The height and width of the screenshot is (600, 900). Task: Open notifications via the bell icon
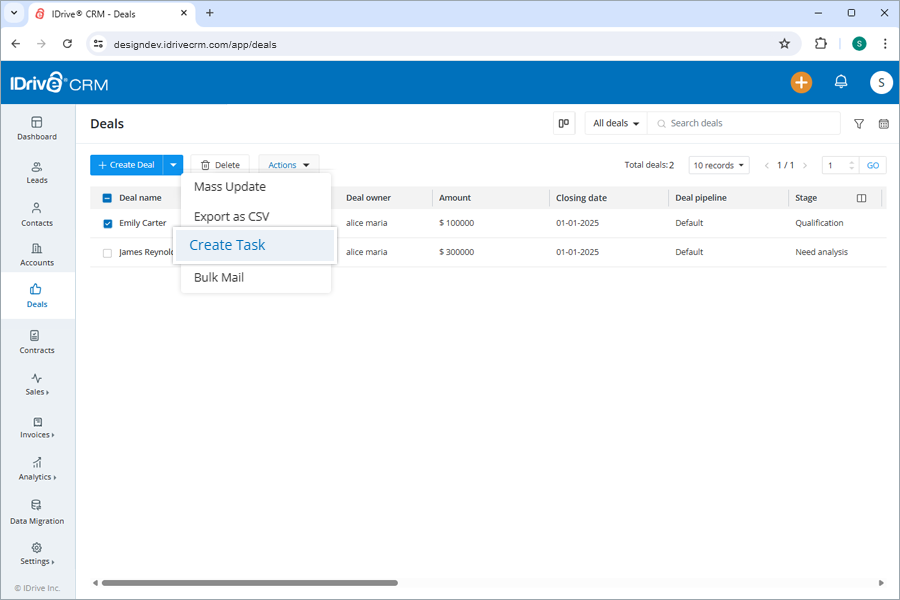coord(841,82)
